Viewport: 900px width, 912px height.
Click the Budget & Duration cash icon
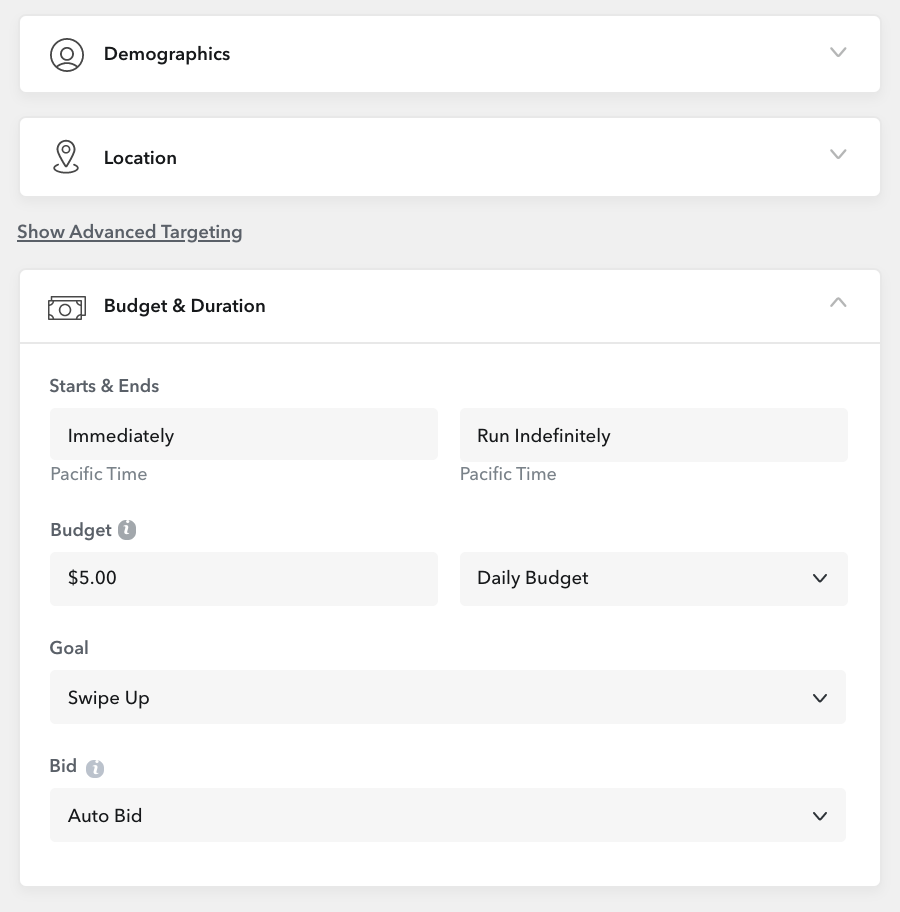(x=67, y=307)
